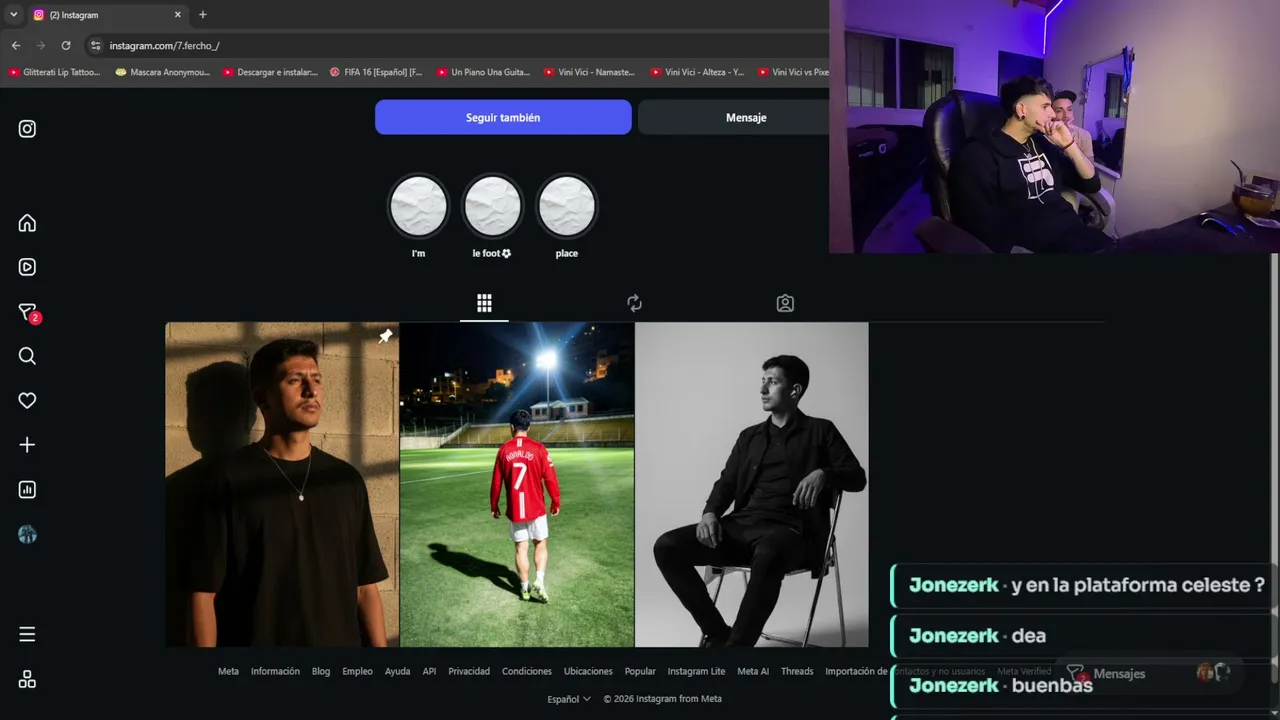Open the browser tab search dropdown

[13, 15]
